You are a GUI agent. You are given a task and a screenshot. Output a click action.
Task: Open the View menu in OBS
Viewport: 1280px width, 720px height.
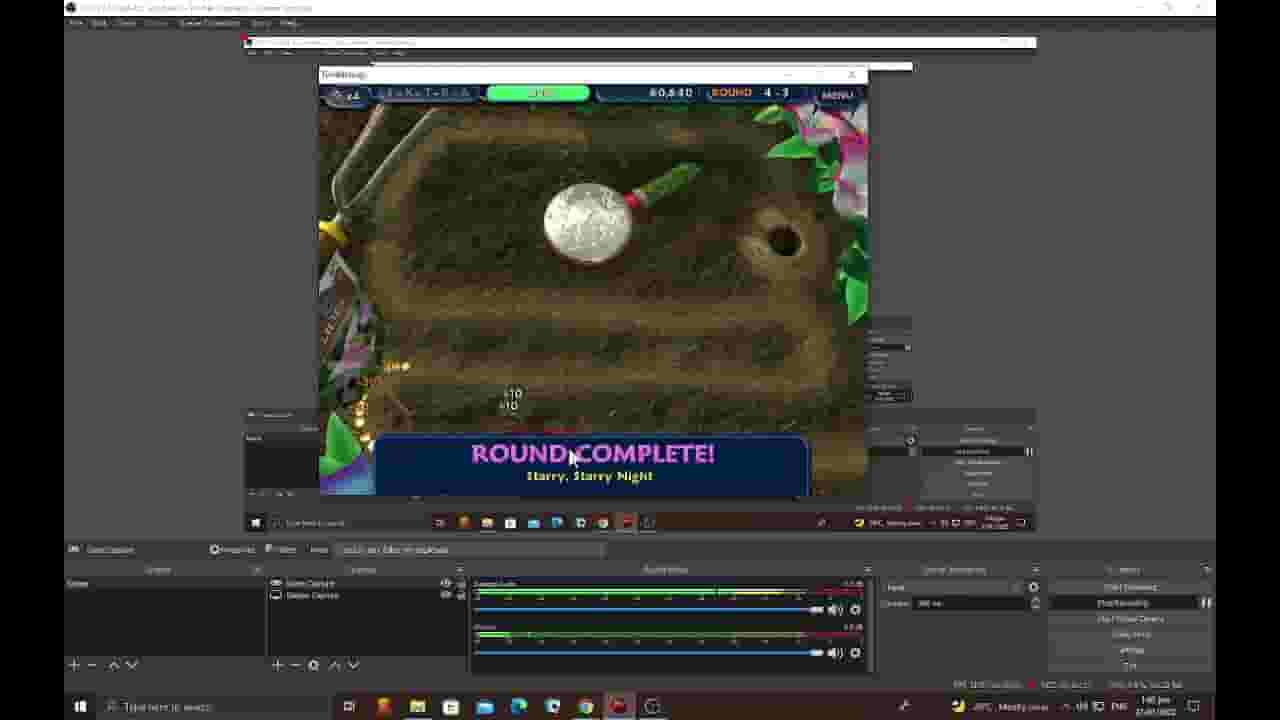(x=126, y=23)
